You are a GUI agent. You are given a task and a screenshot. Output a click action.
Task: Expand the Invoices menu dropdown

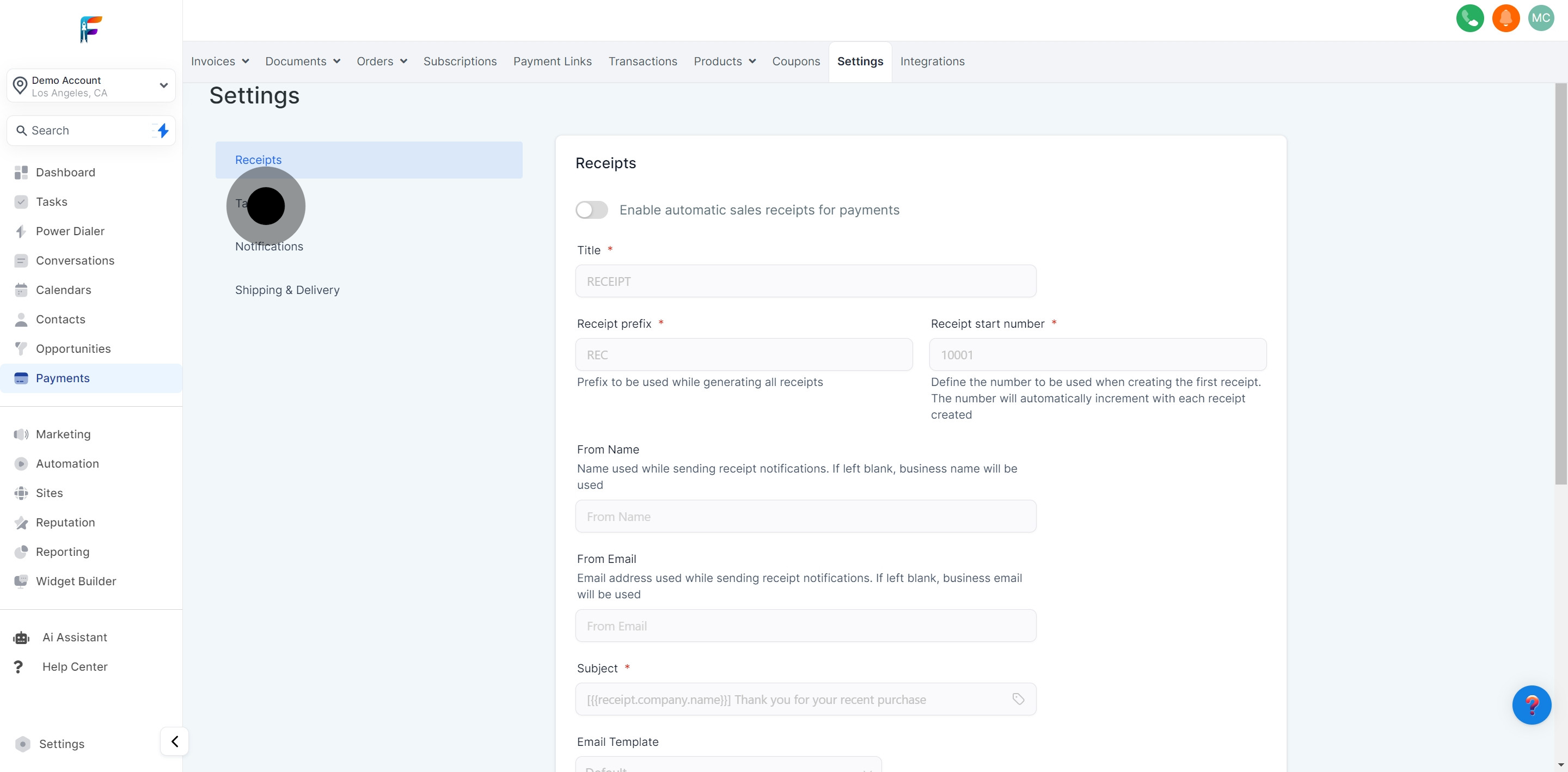220,62
